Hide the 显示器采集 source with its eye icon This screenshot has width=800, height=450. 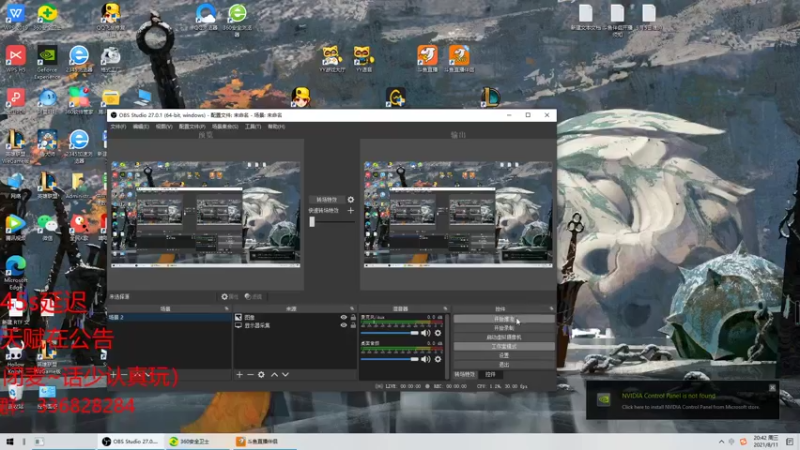(x=343, y=325)
